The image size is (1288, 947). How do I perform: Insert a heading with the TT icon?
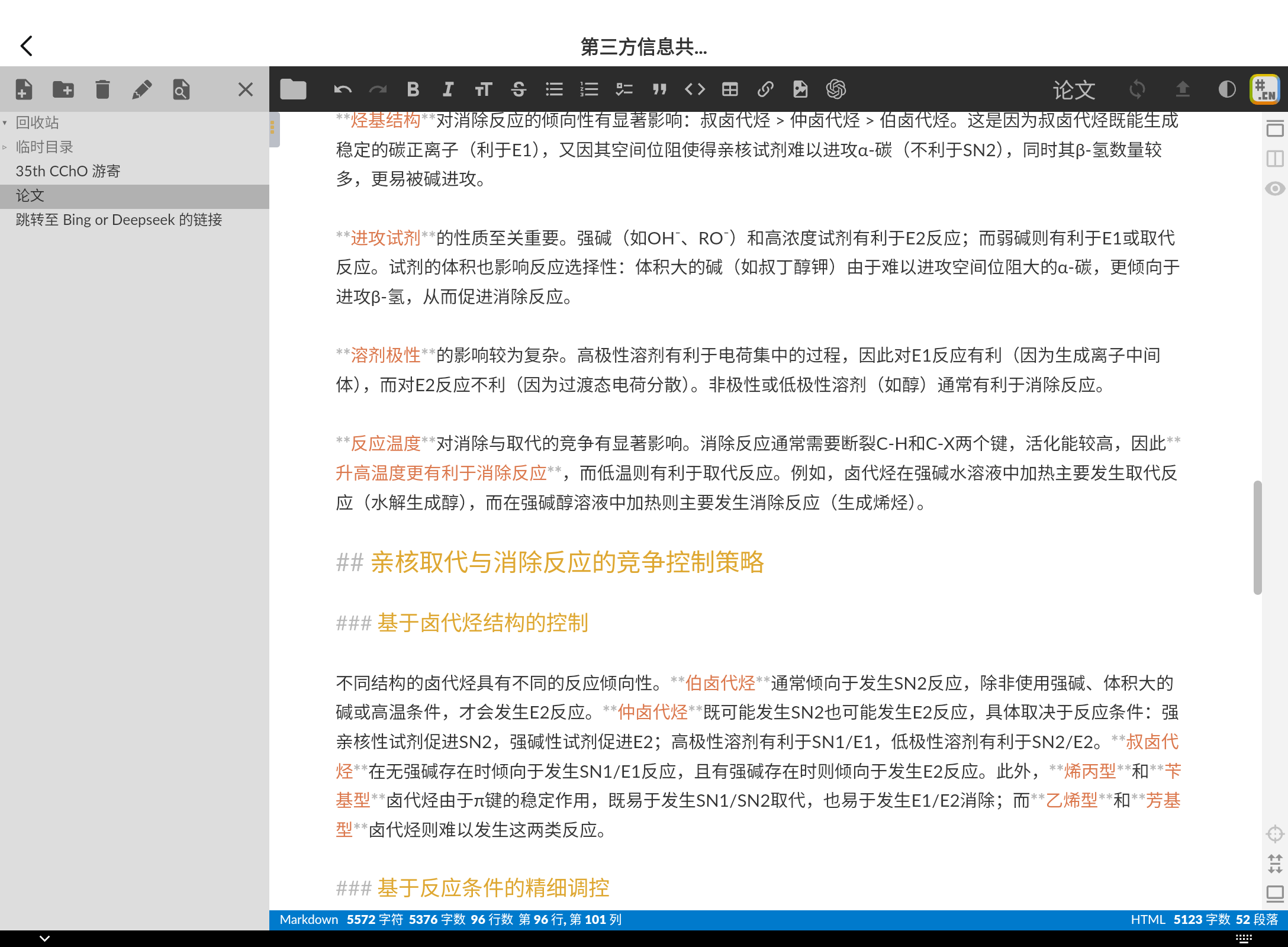[x=484, y=89]
